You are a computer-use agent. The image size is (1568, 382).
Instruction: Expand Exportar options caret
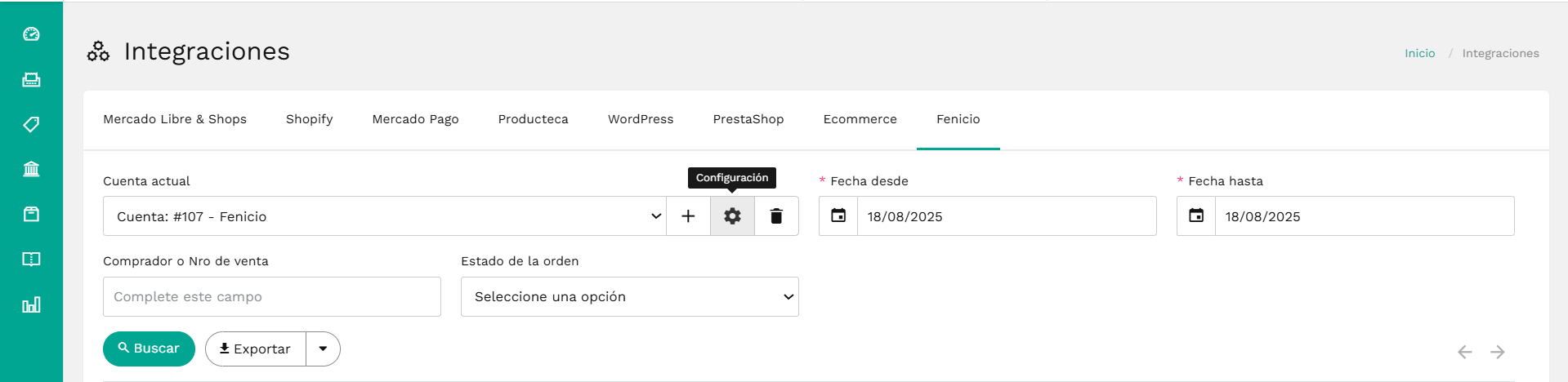324,349
